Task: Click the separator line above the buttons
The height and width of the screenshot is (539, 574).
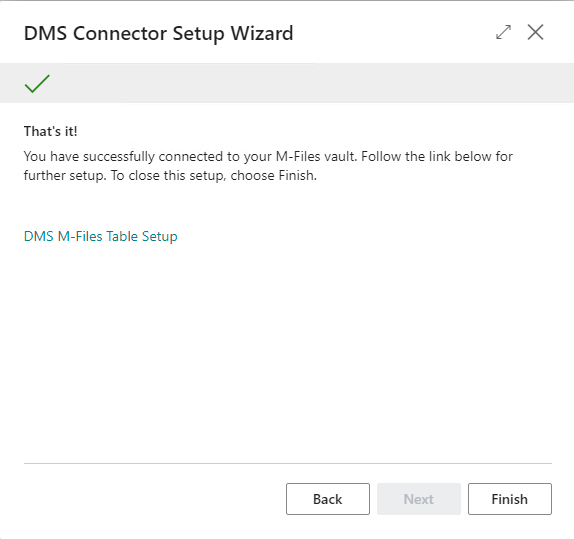Action: click(288, 463)
